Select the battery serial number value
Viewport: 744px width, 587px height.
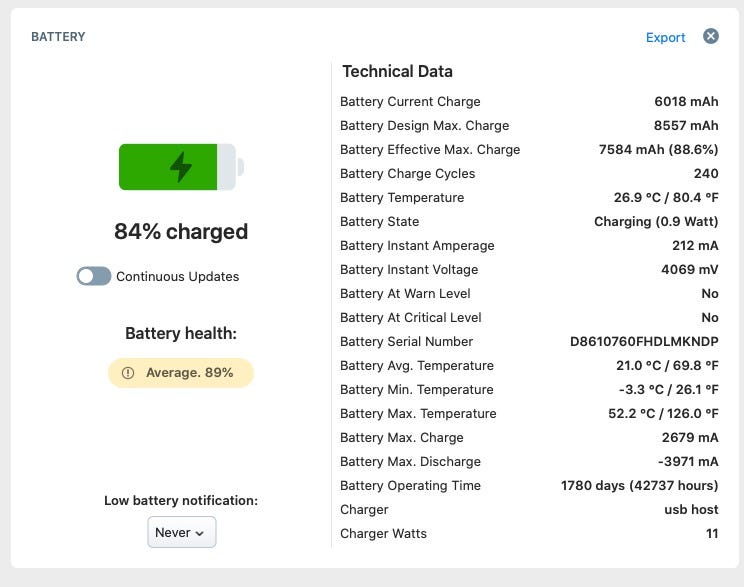pos(644,341)
